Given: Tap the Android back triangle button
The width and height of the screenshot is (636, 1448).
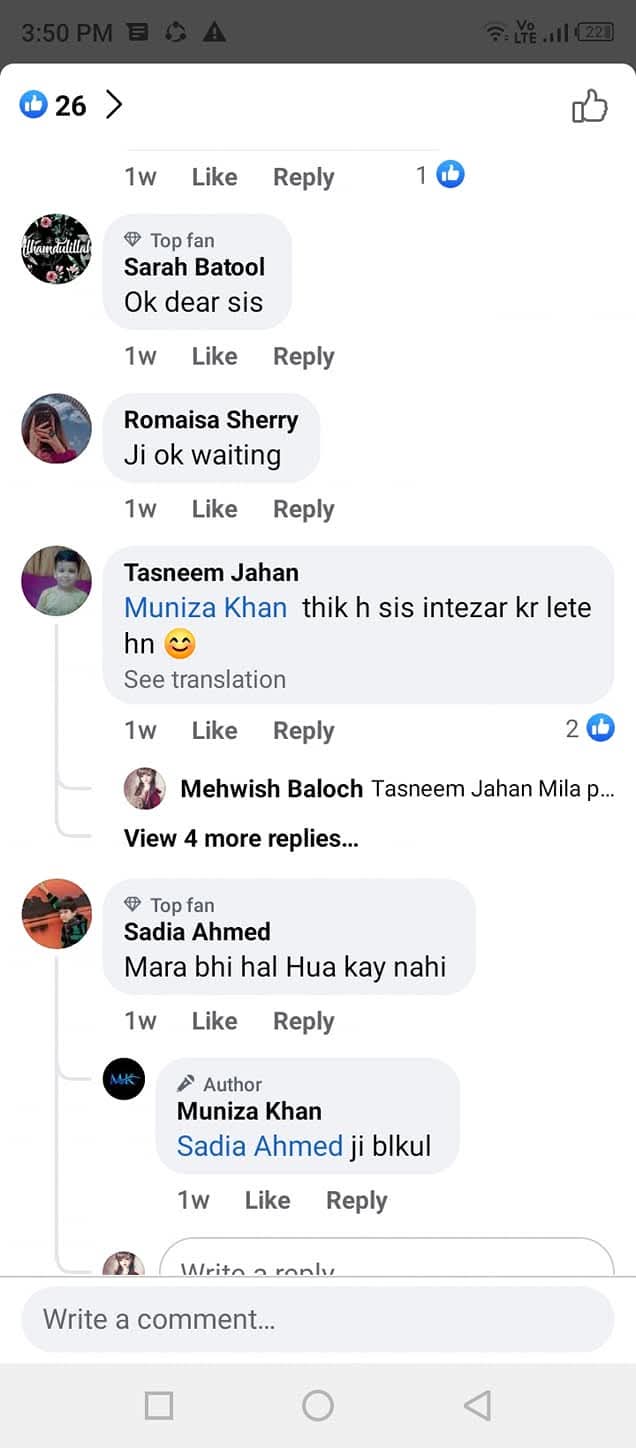Looking at the screenshot, I should pyautogui.click(x=478, y=1406).
